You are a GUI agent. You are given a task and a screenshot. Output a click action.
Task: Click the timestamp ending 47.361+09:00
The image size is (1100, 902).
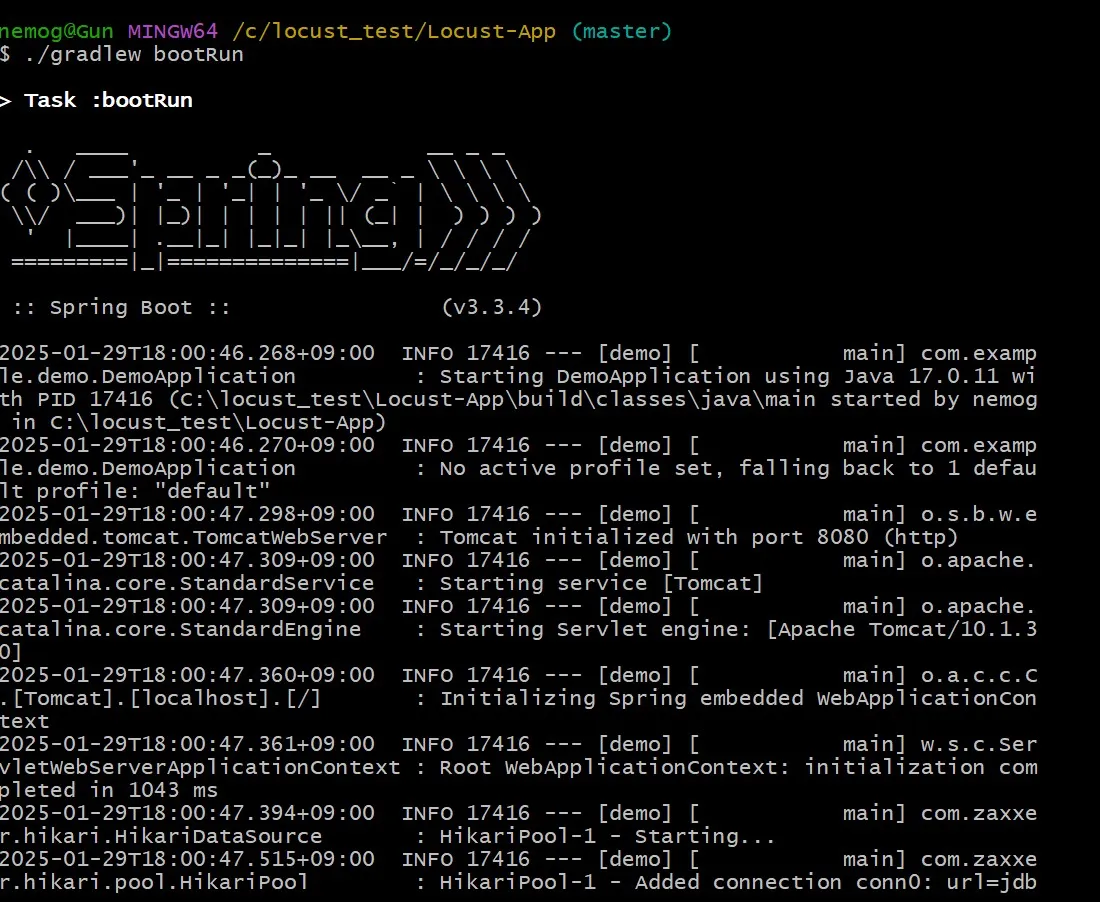(187, 744)
